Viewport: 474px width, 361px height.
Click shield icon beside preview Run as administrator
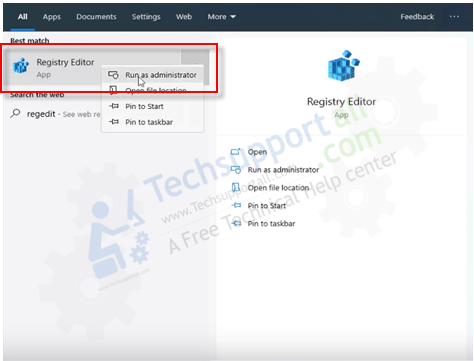tap(236, 170)
